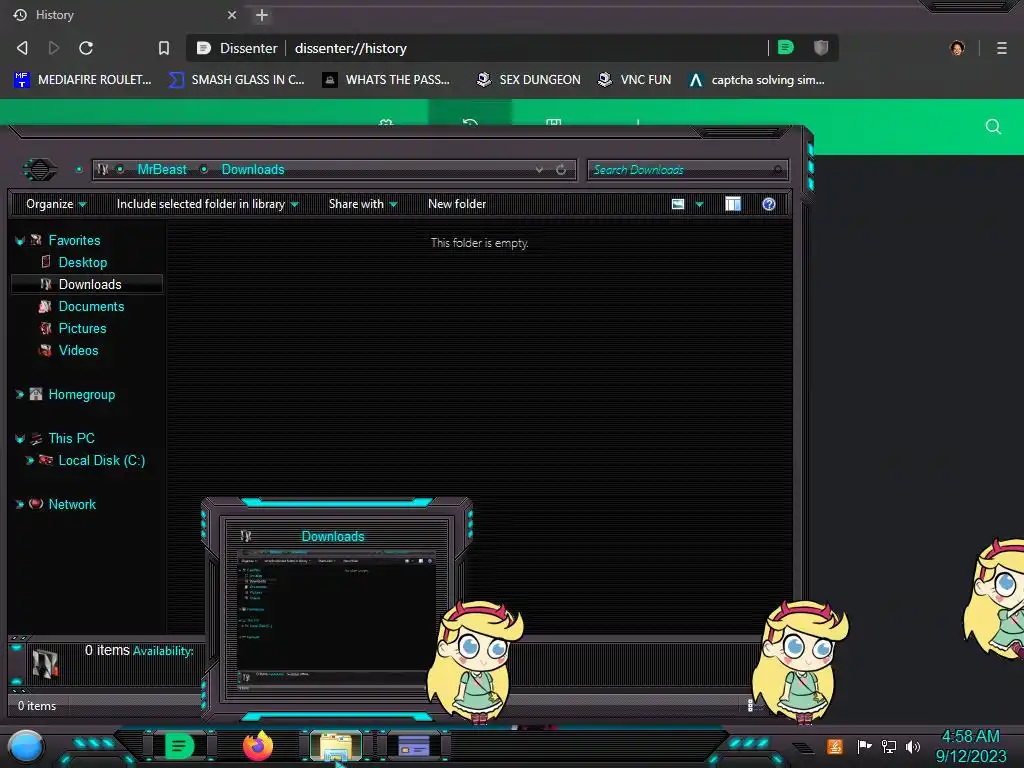Open the browser profile avatar

pos(957,48)
